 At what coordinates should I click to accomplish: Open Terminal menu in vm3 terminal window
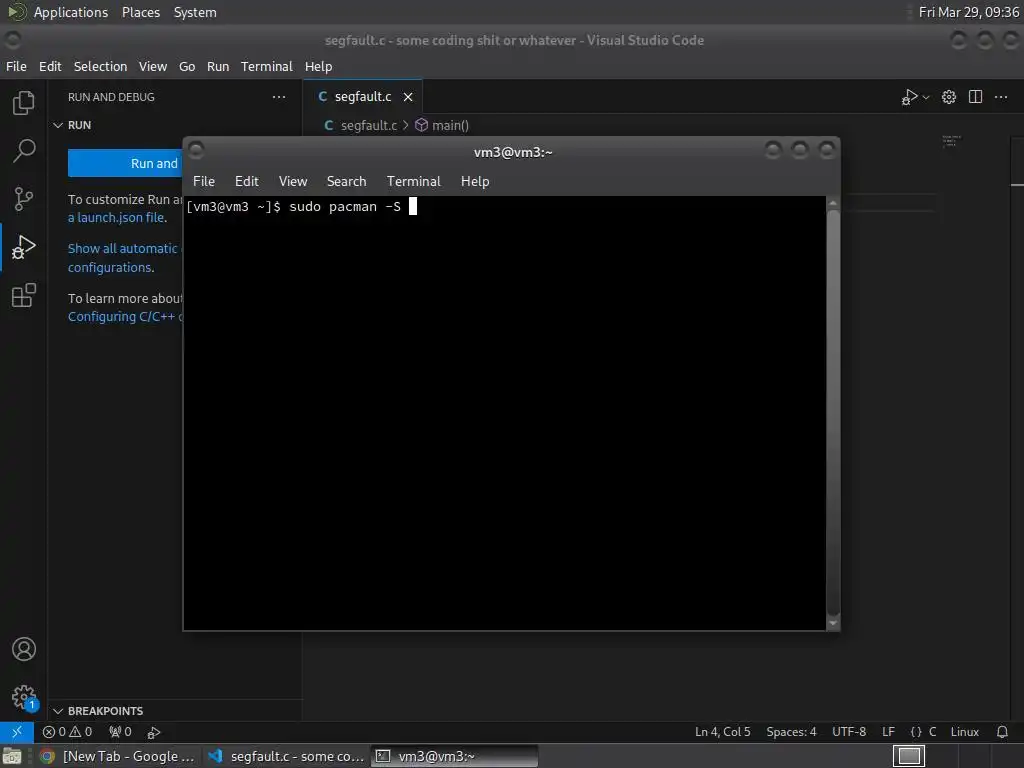click(x=413, y=182)
